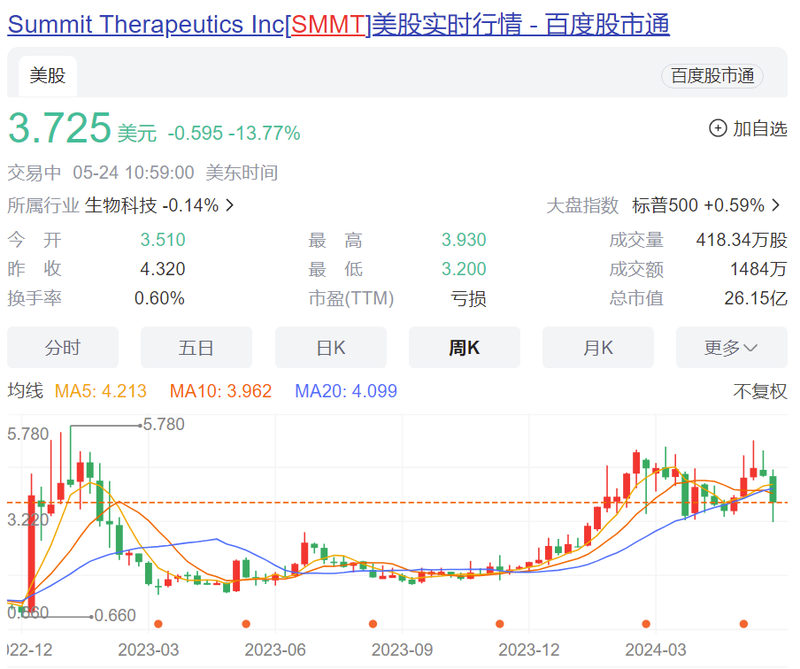Toggle the MA5 moving average line
Viewport: 800px width, 669px height.
tap(100, 391)
